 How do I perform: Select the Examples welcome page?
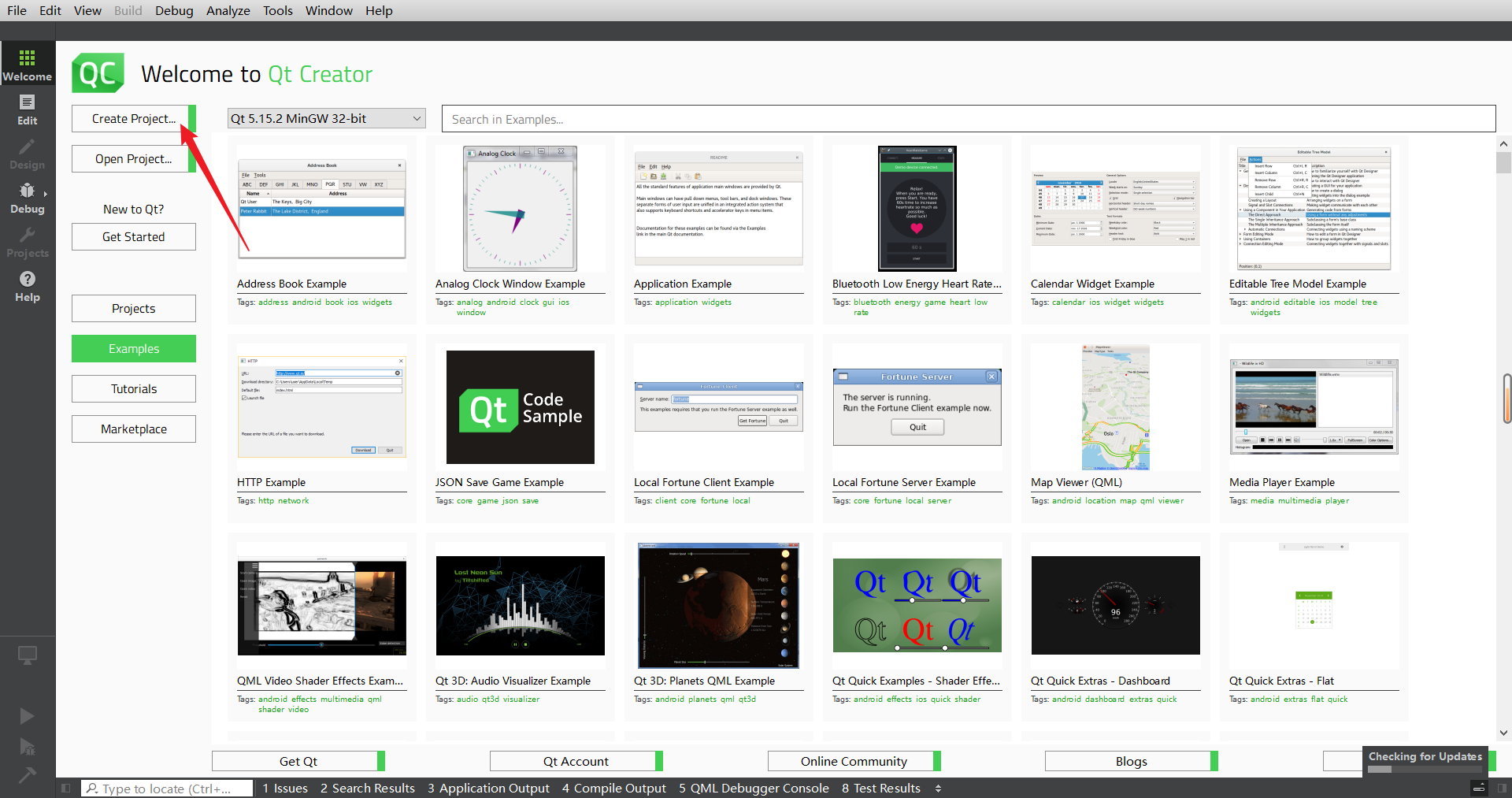(x=134, y=348)
